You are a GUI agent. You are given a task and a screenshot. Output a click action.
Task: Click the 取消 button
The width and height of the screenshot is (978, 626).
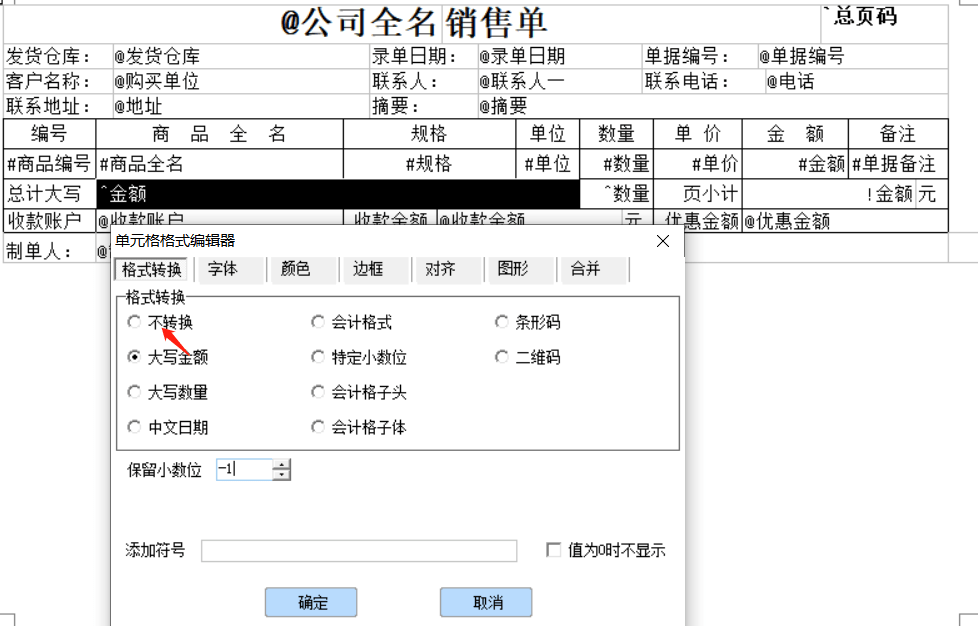[487, 602]
